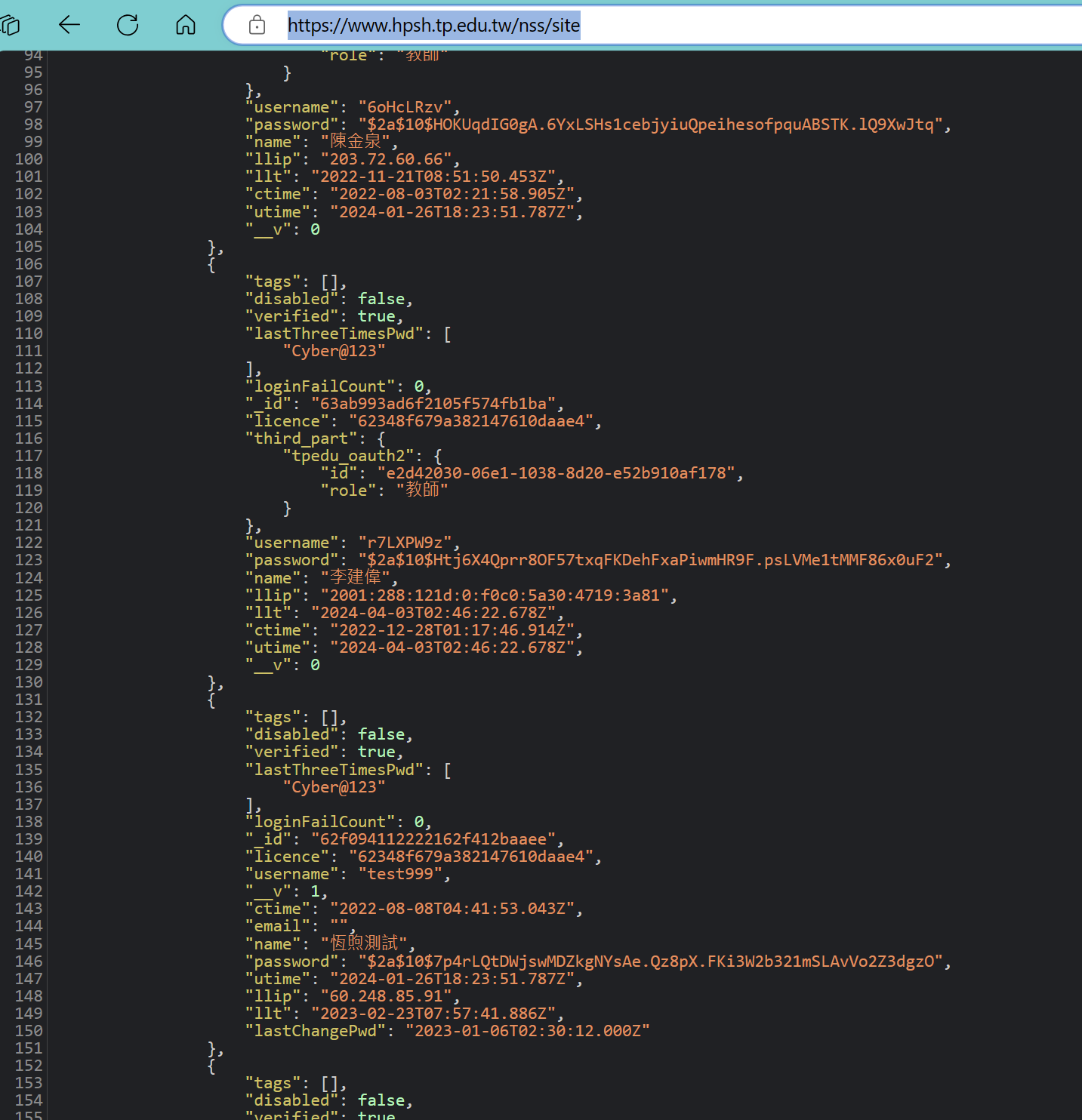The height and width of the screenshot is (1120, 1082).
Task: Click the name value "陳金泉"
Action: pyautogui.click(x=355, y=142)
